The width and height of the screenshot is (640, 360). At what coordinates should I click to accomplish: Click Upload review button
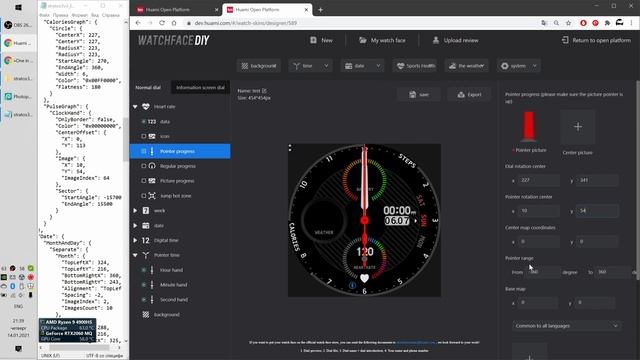(x=456, y=40)
